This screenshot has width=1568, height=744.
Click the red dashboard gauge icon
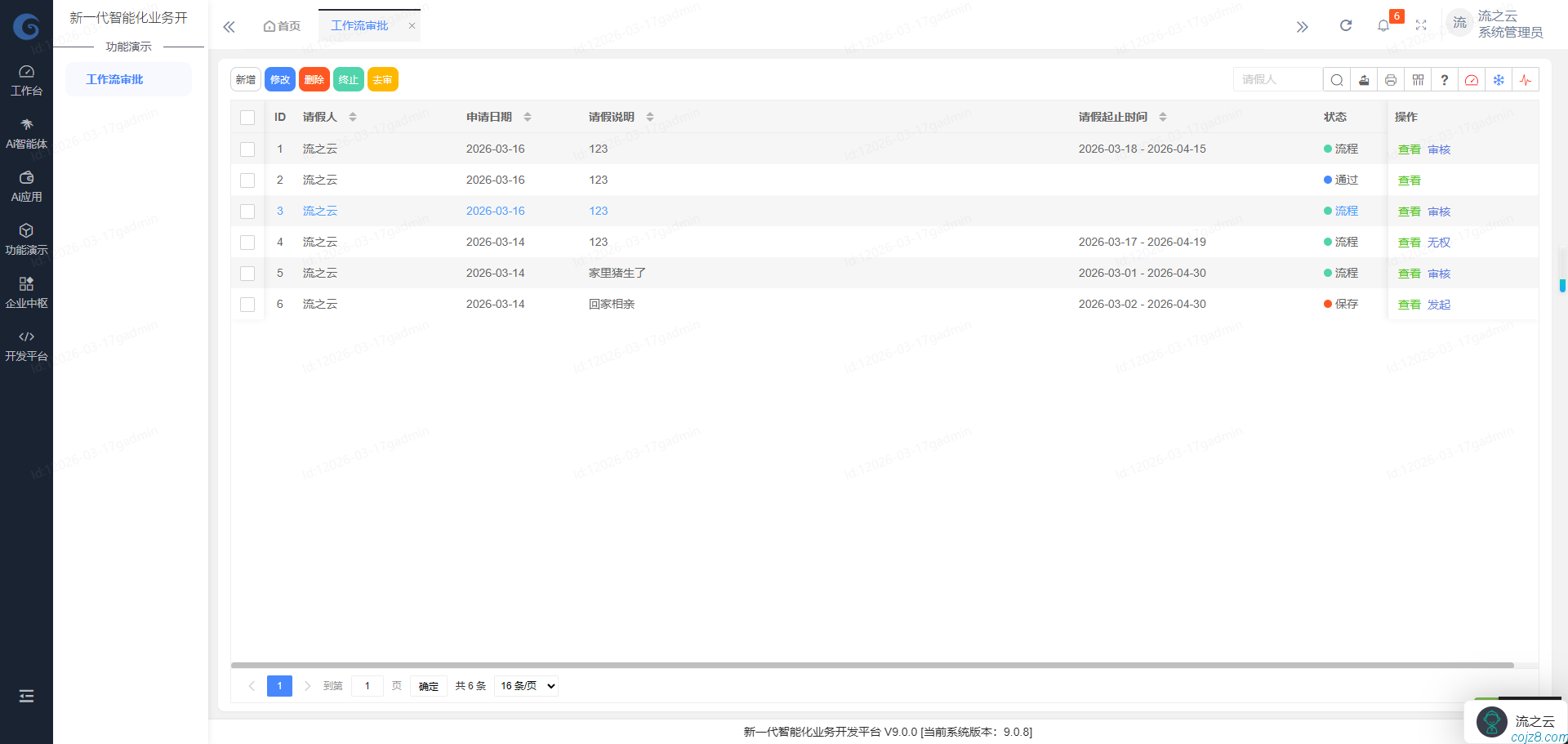[1472, 80]
